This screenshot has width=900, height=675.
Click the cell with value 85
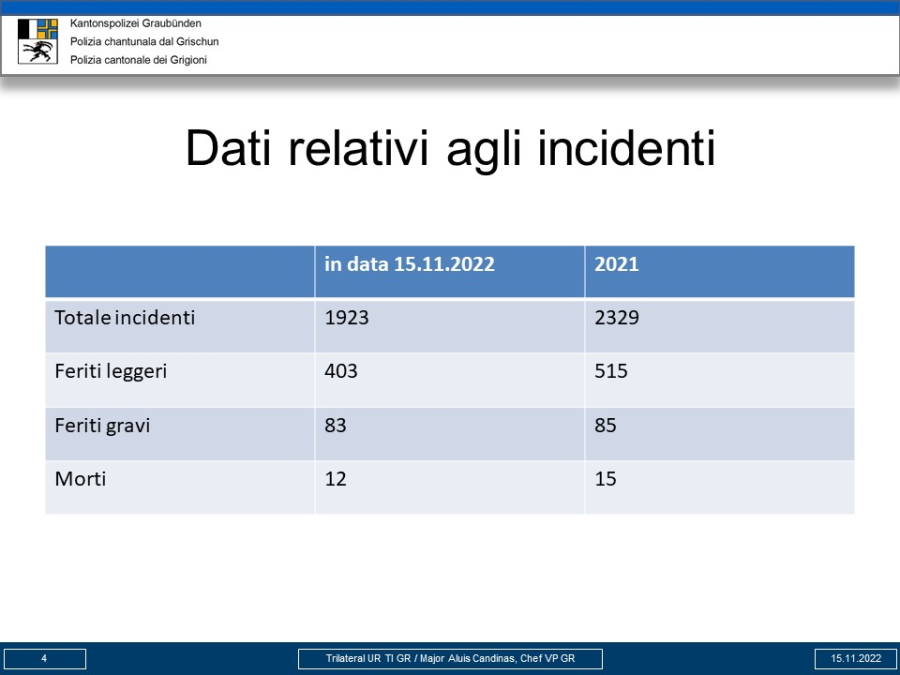pyautogui.click(x=606, y=425)
